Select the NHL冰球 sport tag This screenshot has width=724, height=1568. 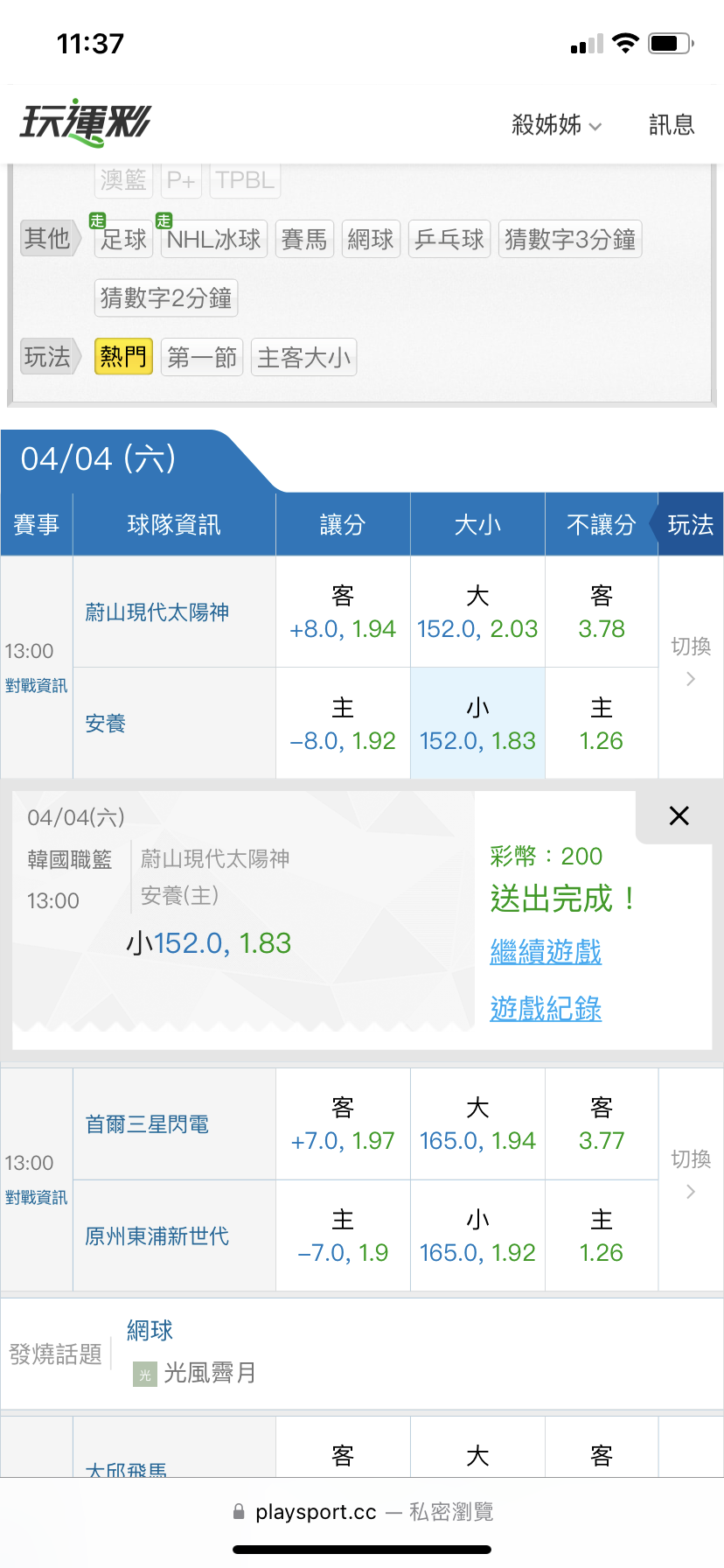(214, 239)
